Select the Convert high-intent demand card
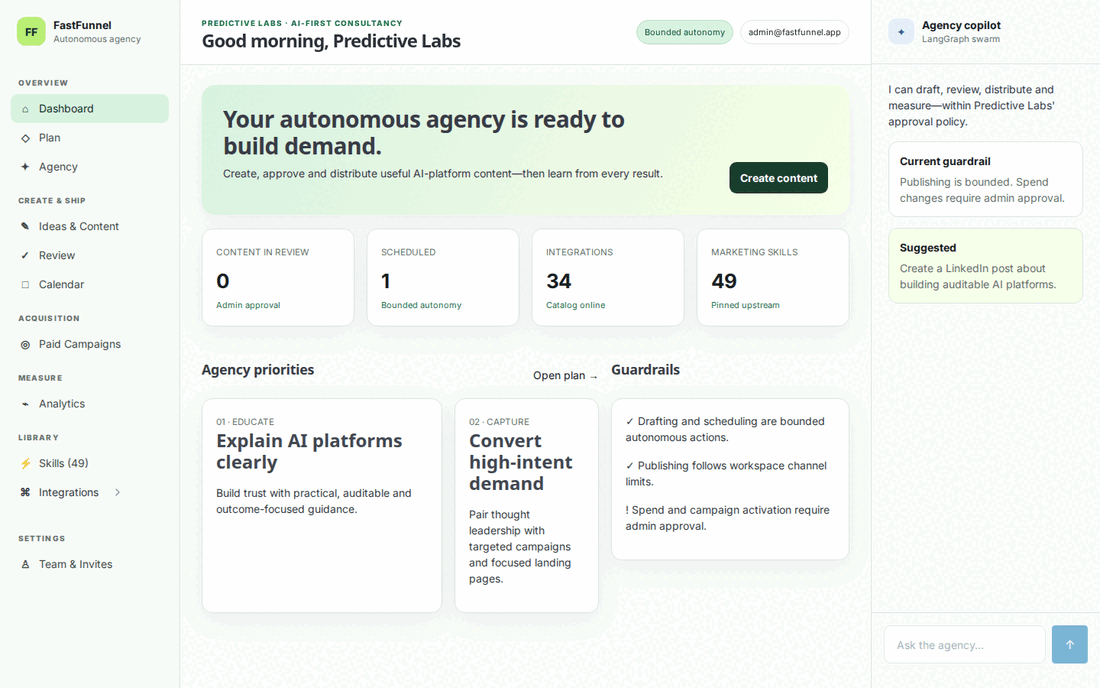The image size is (1100, 688). point(526,506)
